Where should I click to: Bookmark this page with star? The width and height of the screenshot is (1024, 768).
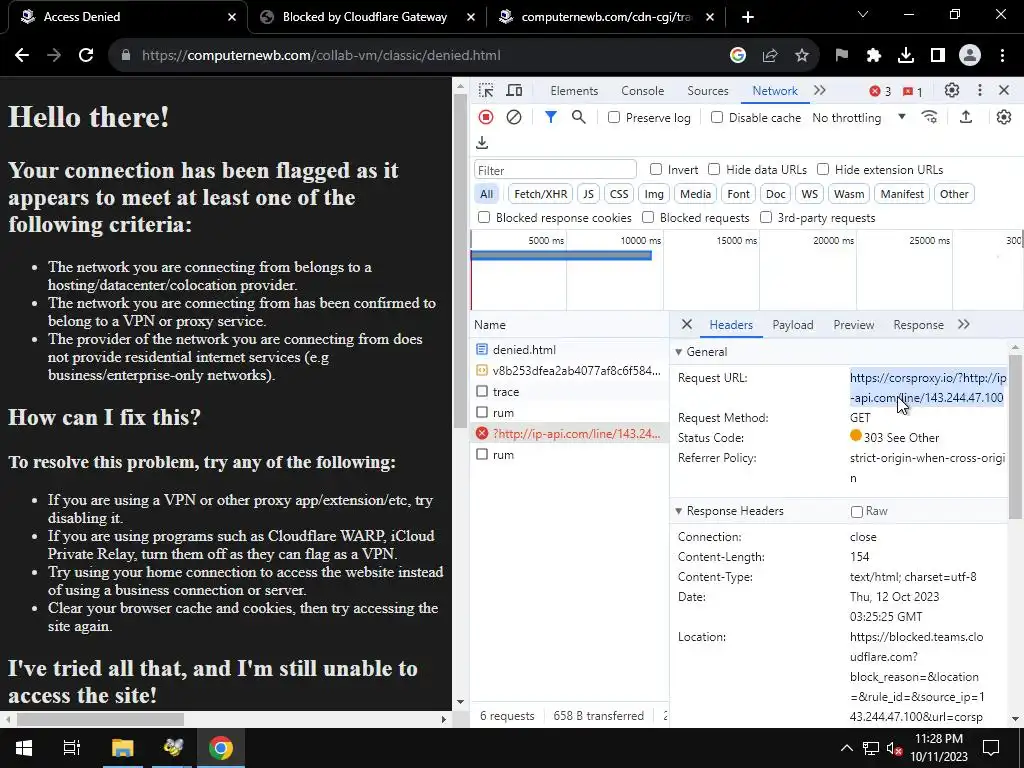pos(802,56)
